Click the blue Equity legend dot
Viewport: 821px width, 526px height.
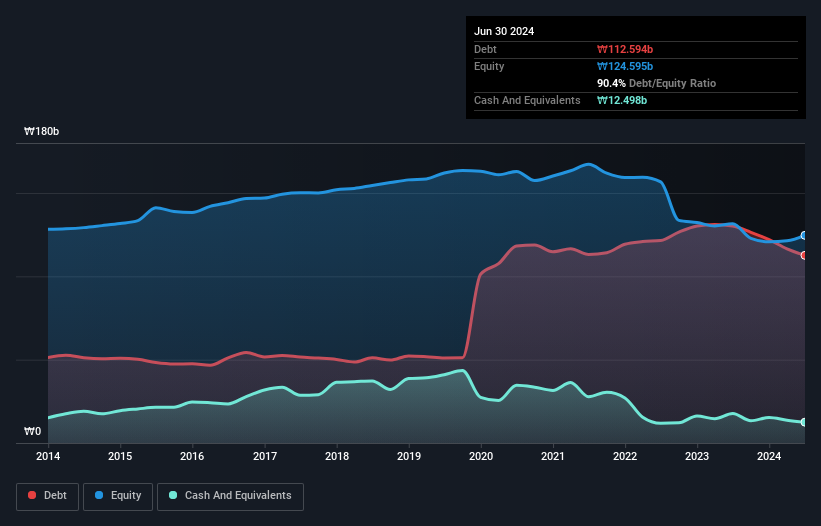coord(99,495)
